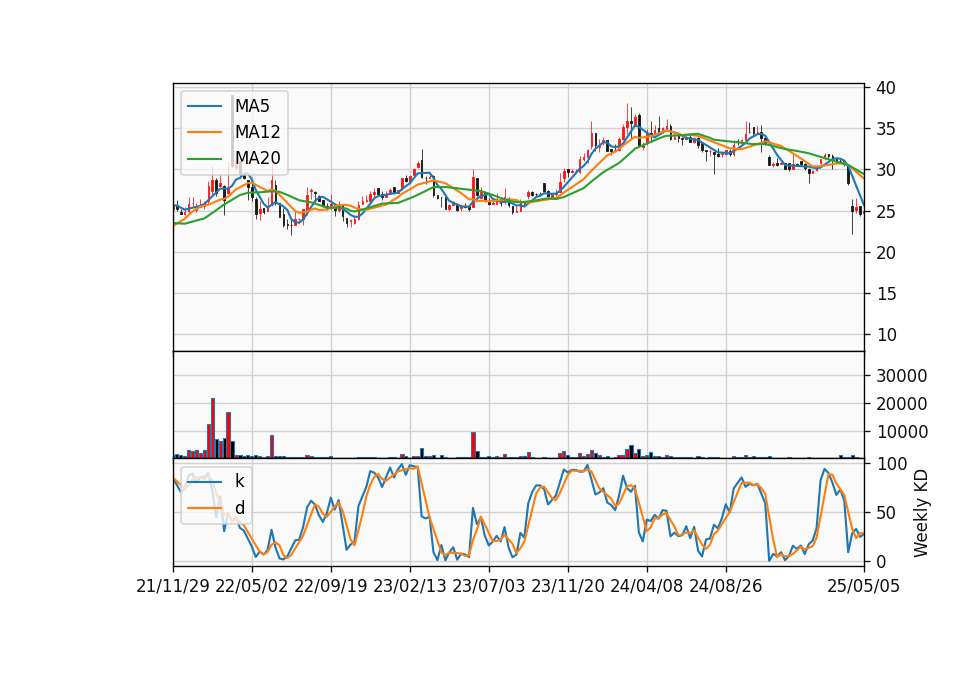This screenshot has height=690, width=960.
Task: Click the 21/11/29 date label
Action: click(x=173, y=586)
